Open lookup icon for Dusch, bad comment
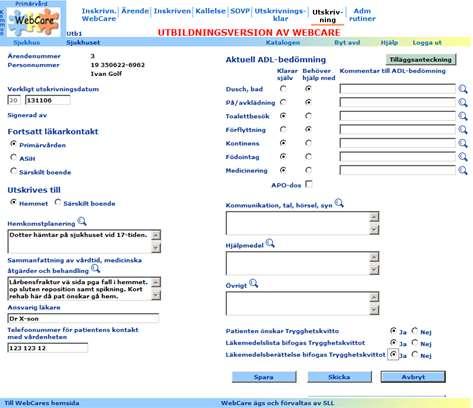This screenshot has height=408, width=473. point(463,89)
